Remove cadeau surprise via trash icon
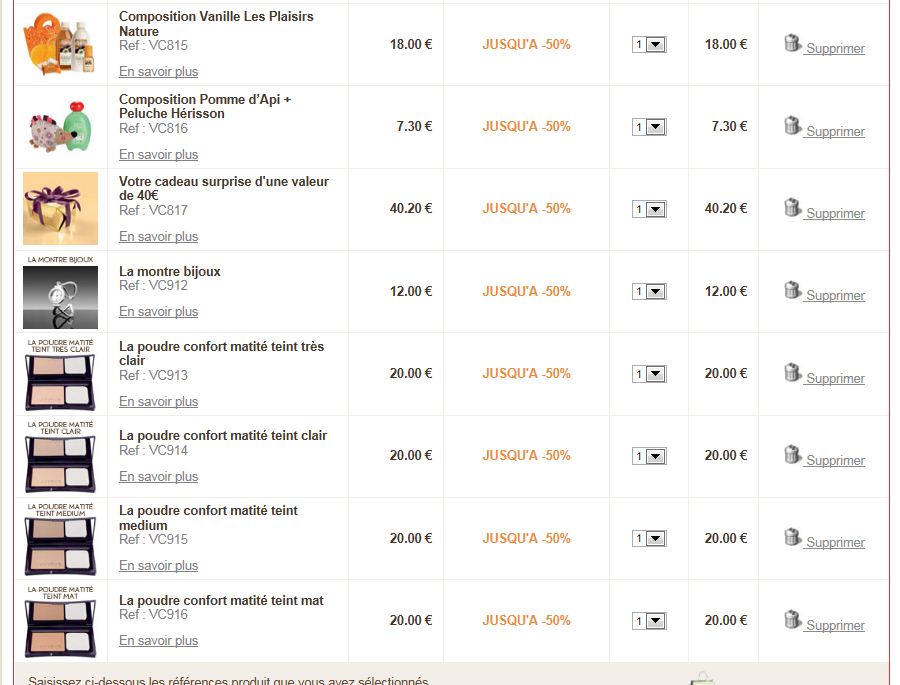This screenshot has width=900, height=685. click(792, 208)
